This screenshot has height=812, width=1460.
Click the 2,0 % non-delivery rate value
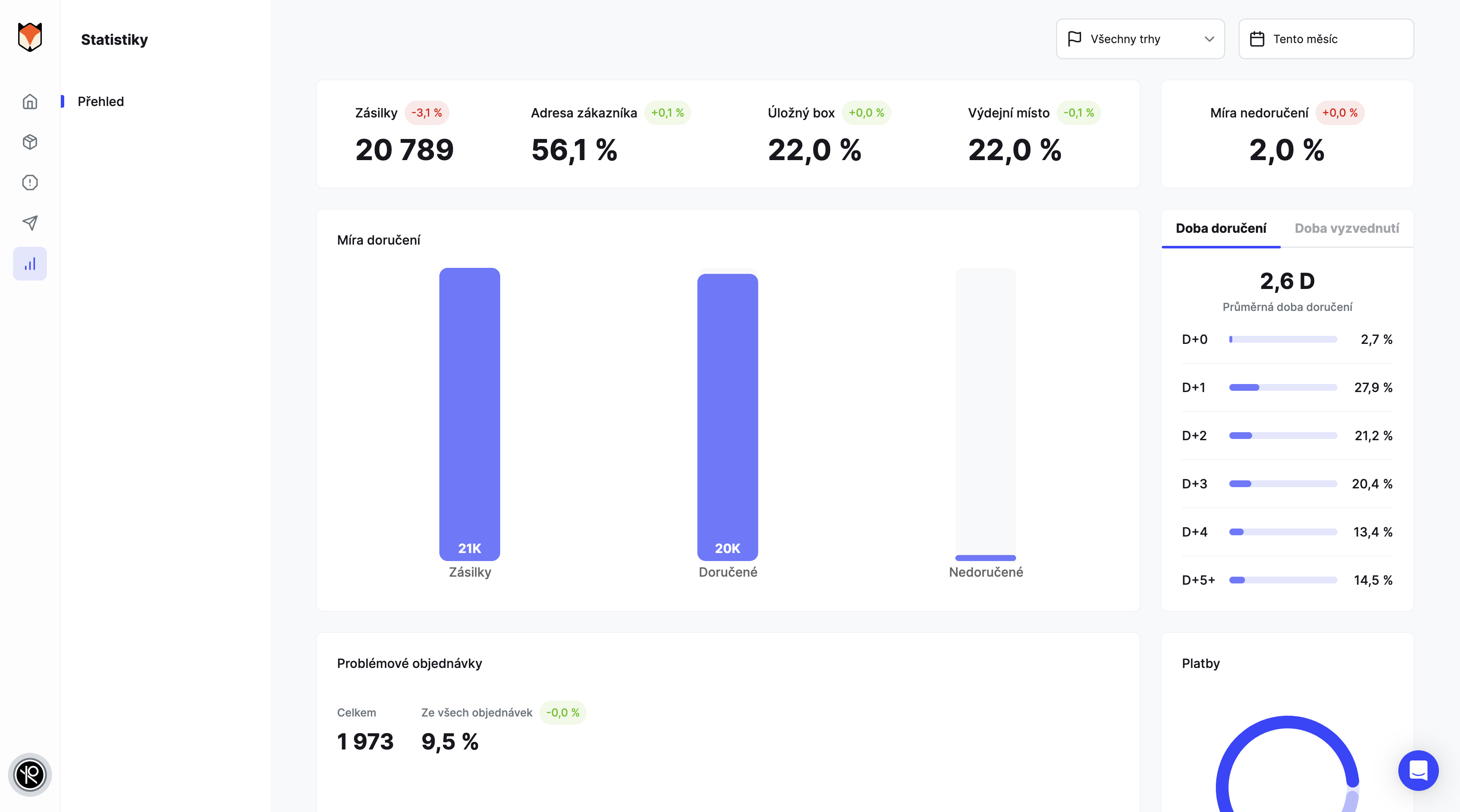click(1287, 150)
